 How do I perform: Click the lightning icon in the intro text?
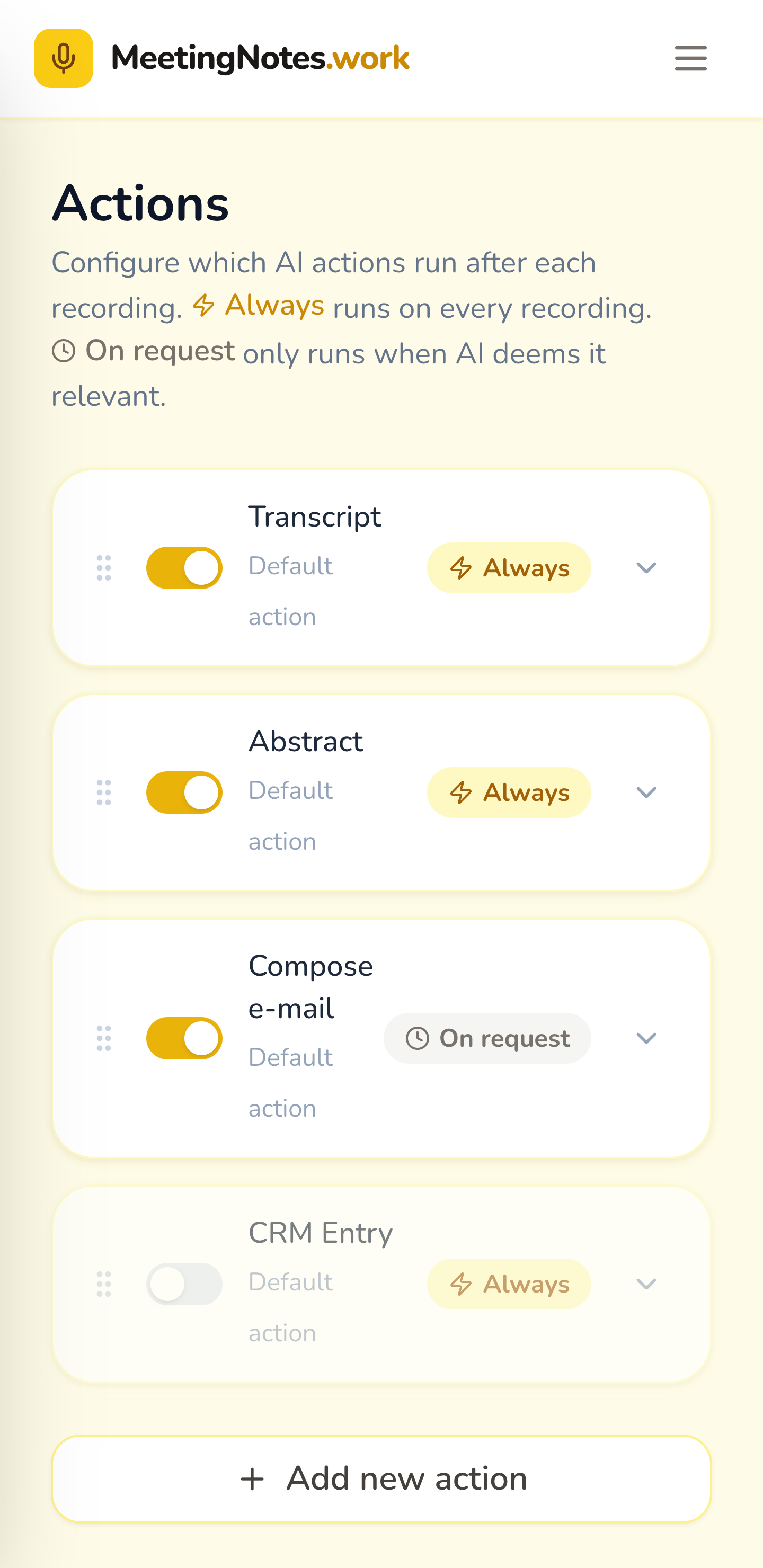click(203, 306)
